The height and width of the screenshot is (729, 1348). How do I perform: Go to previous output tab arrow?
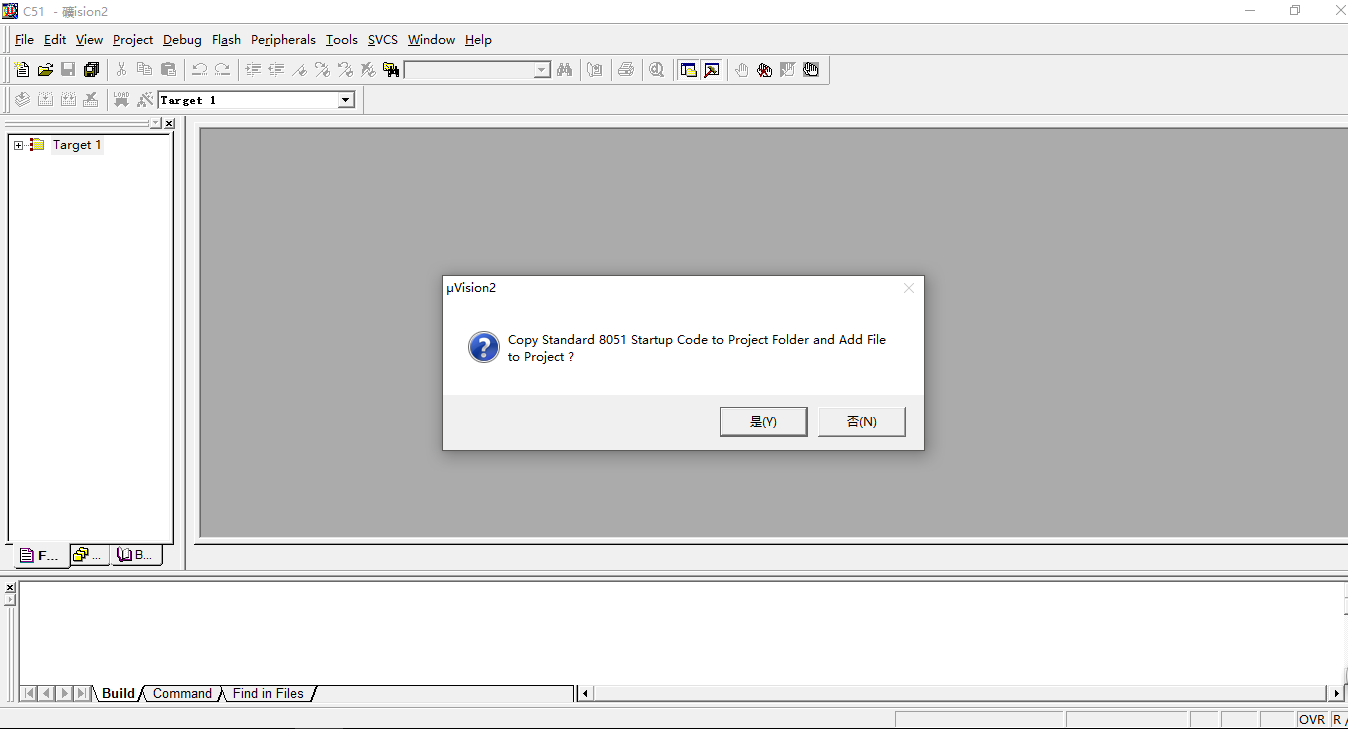tap(47, 693)
